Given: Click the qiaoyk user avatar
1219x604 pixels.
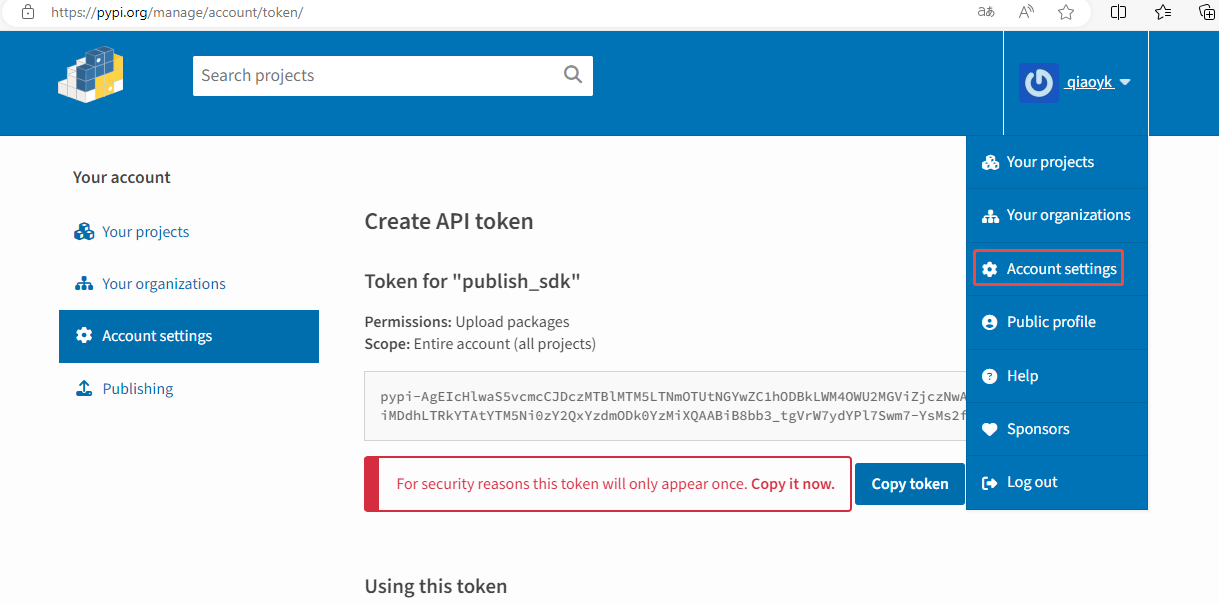Looking at the screenshot, I should [1039, 83].
